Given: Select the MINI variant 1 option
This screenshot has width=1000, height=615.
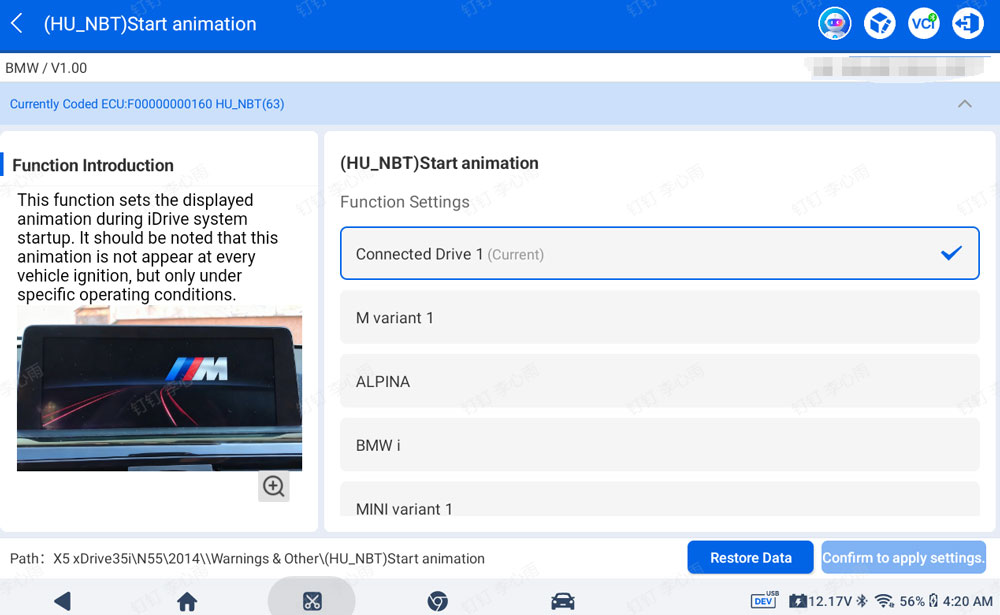Looking at the screenshot, I should tap(659, 500).
